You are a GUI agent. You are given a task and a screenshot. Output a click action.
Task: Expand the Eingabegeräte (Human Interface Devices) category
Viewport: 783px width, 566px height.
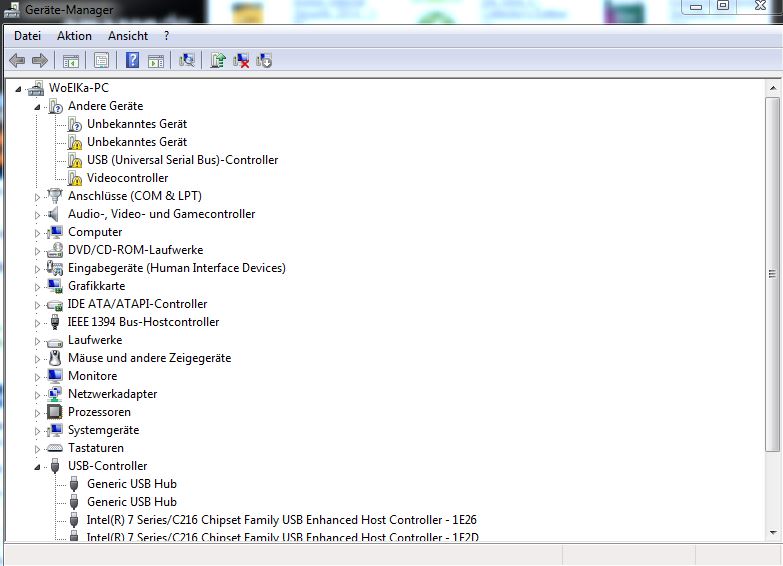click(37, 269)
